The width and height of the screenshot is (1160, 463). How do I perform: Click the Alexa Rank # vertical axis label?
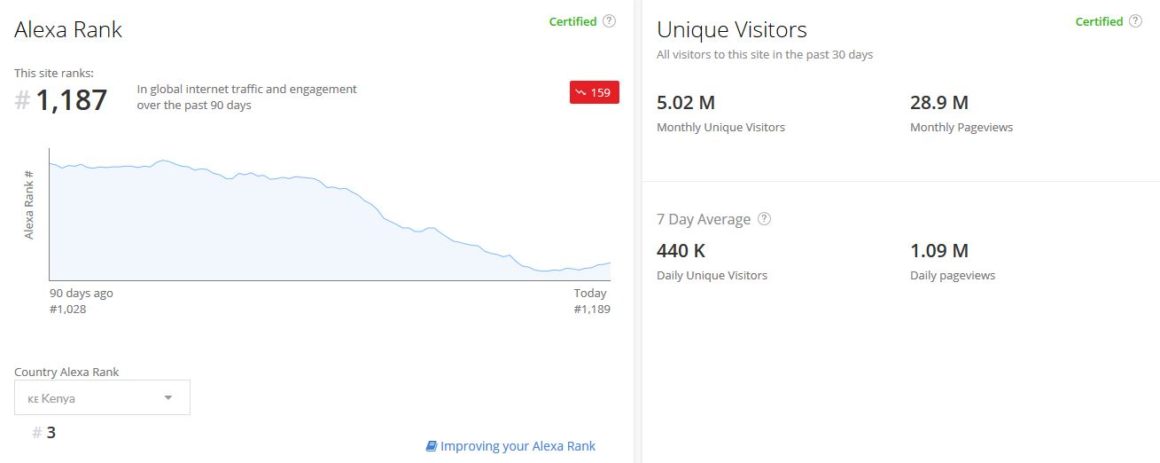[30, 205]
